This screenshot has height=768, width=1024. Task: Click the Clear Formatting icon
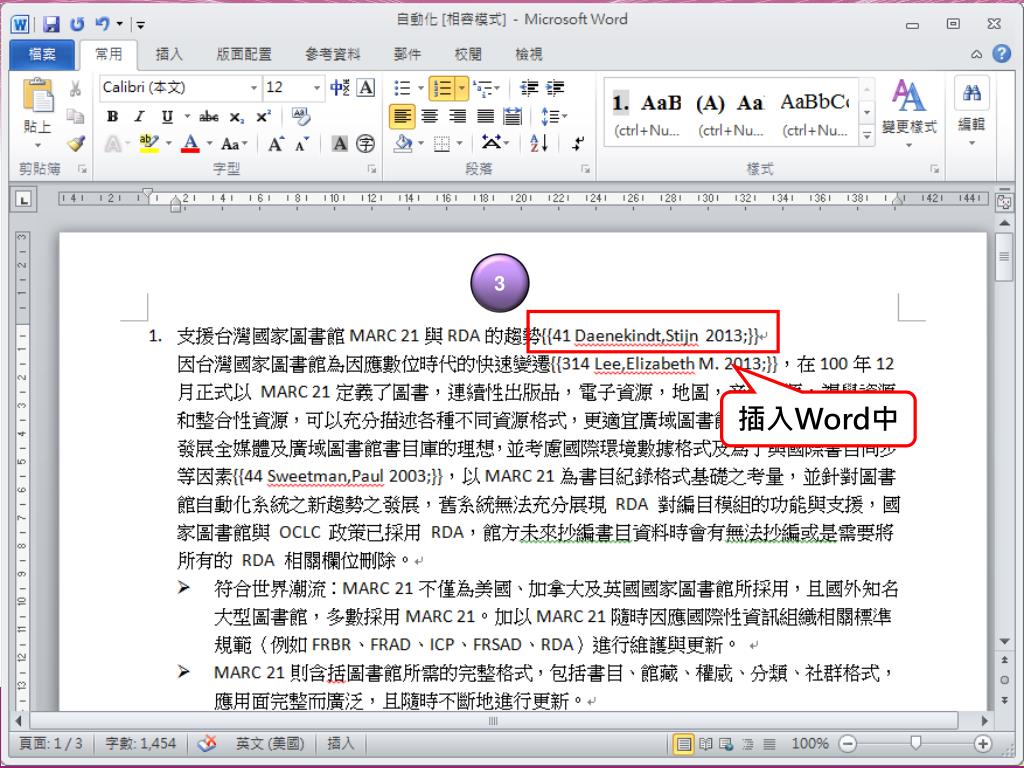[x=300, y=117]
